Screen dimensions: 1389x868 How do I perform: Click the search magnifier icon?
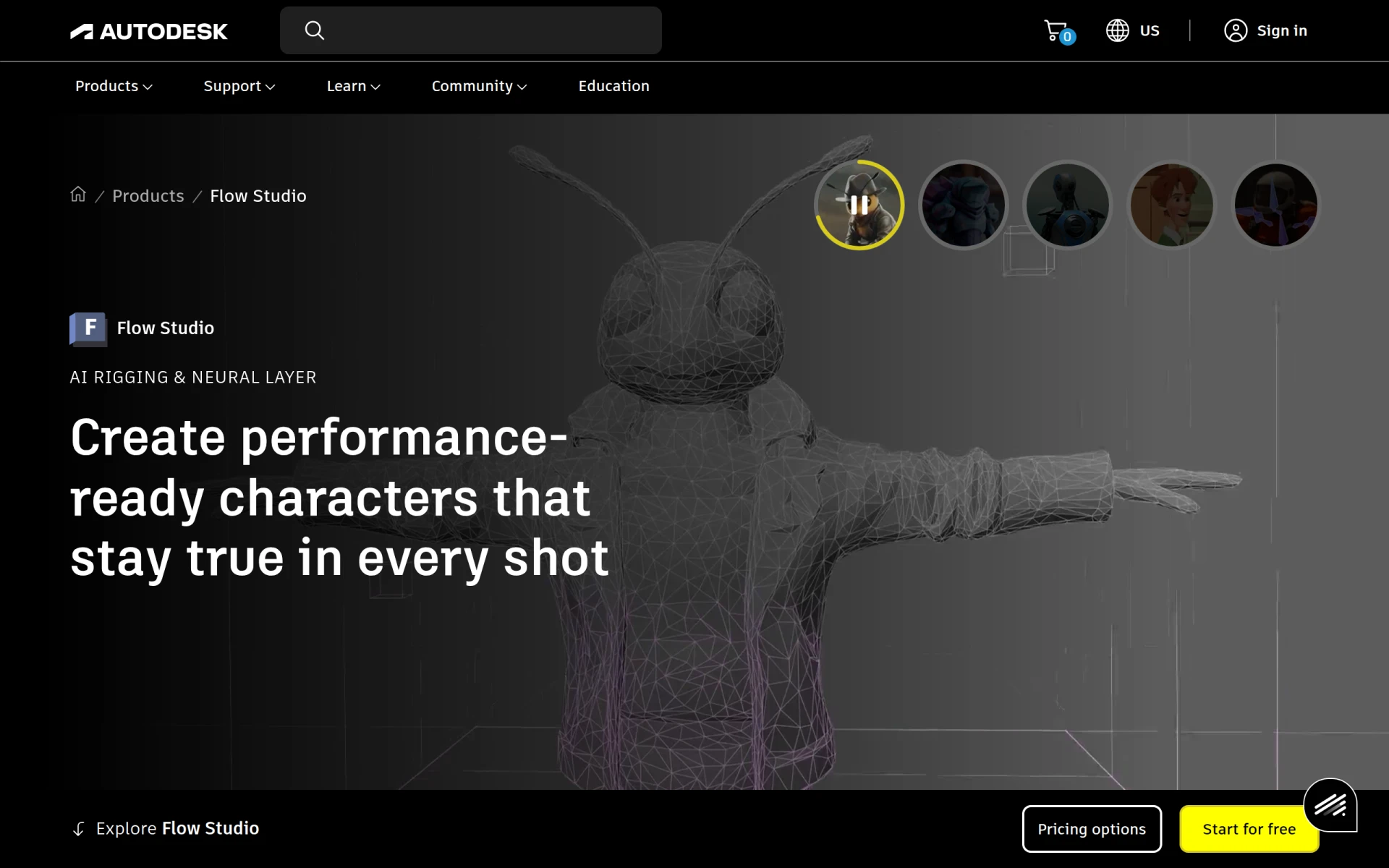click(314, 30)
